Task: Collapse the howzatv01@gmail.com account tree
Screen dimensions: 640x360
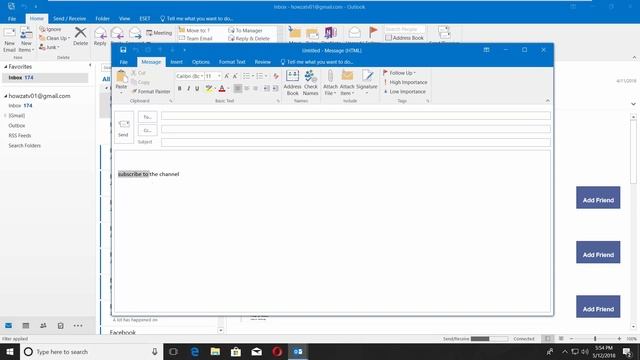Action: click(6, 96)
